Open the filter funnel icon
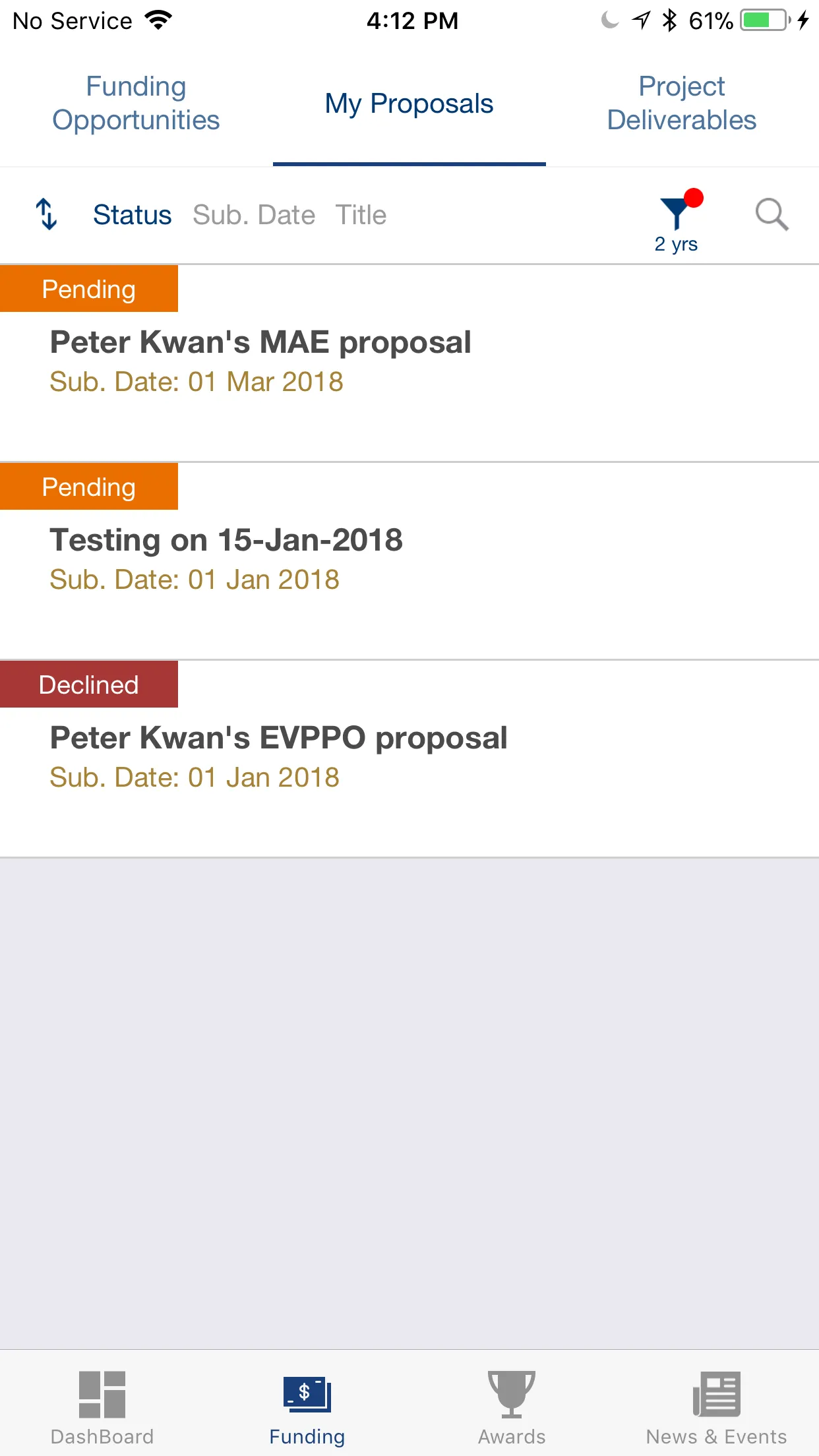This screenshot has width=819, height=1456. tap(677, 212)
